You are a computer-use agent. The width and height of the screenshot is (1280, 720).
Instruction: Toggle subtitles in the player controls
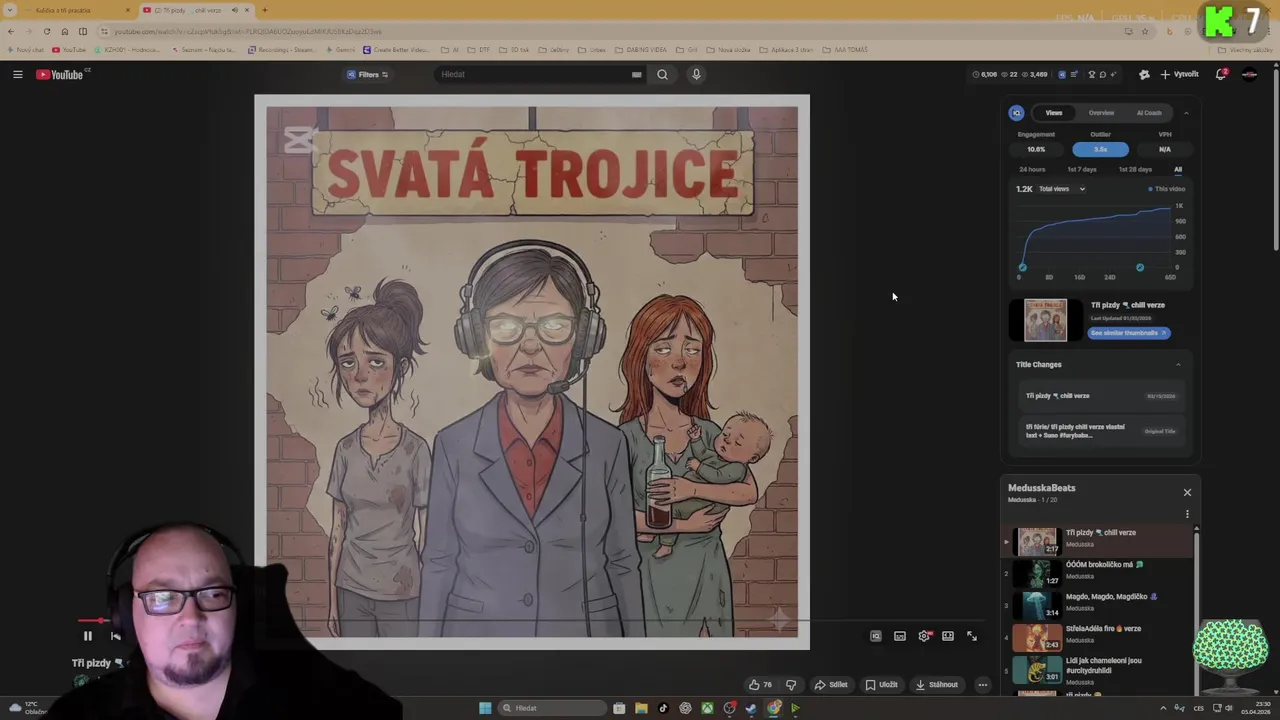click(x=900, y=636)
